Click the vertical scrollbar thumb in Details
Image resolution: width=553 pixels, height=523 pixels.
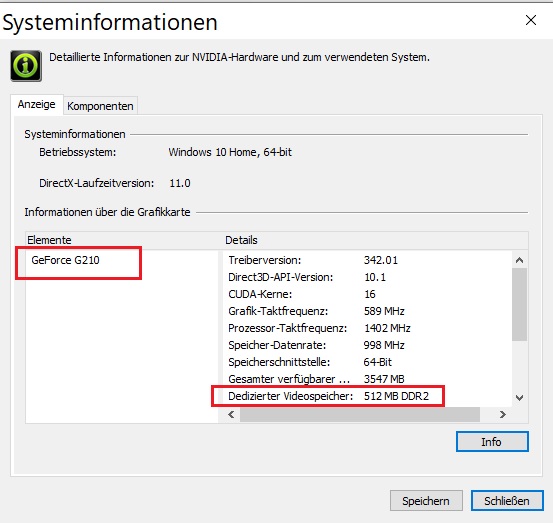pyautogui.click(x=519, y=304)
